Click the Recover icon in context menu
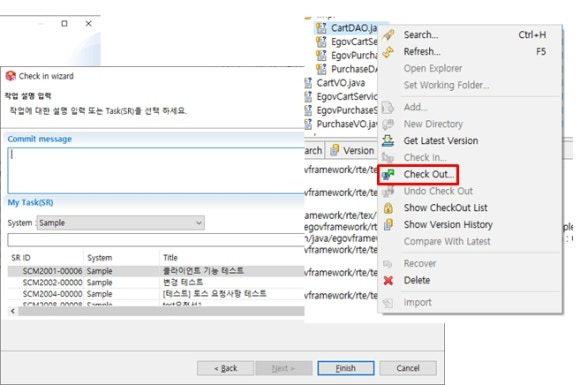This screenshot has height=385, width=580. pos(387,264)
